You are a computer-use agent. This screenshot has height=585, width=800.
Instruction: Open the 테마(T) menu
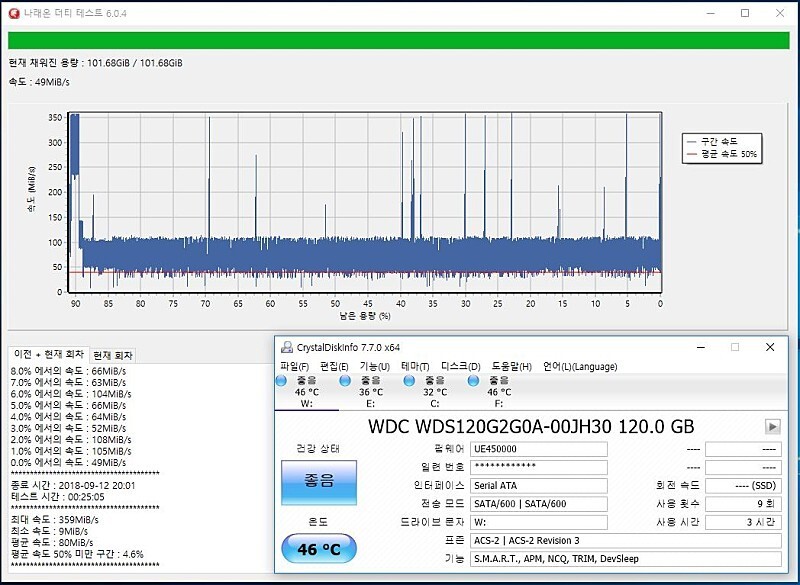[x=415, y=366]
